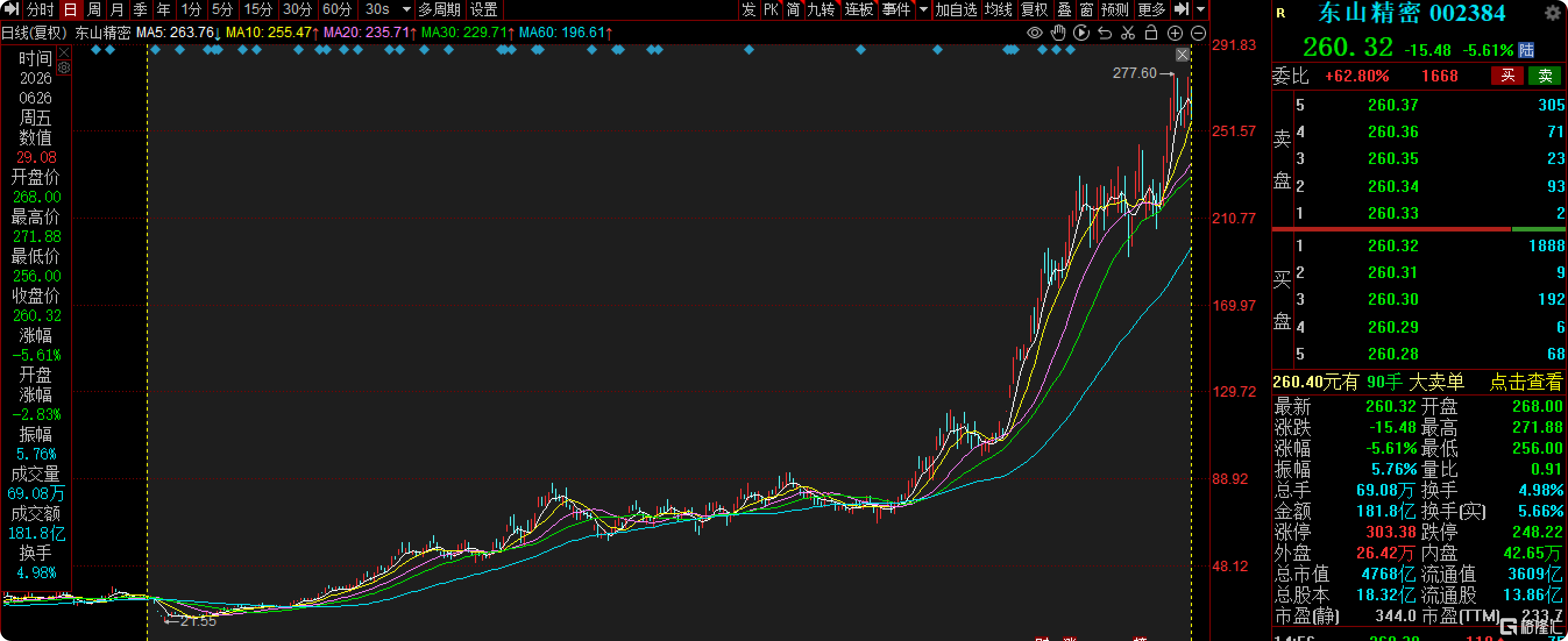Click the 预测 forecast button
The width and height of the screenshot is (1568, 641).
click(x=1115, y=9)
